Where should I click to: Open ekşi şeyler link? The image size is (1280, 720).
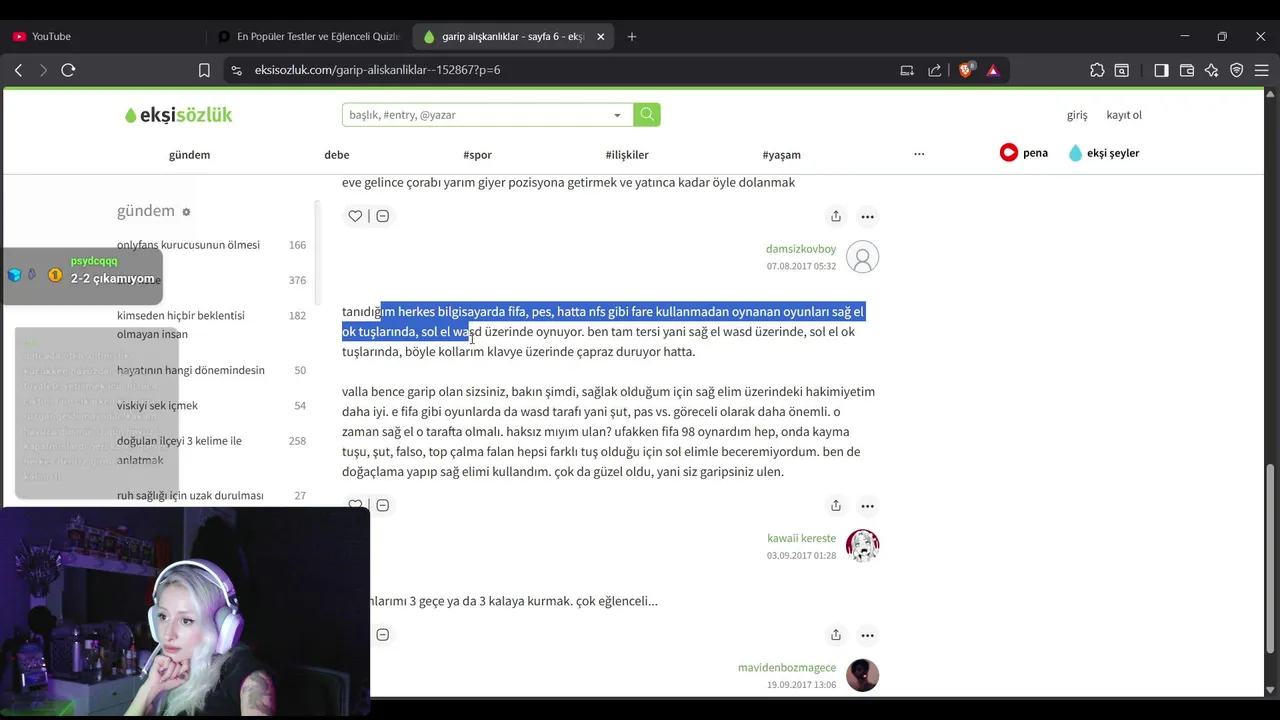(1104, 153)
